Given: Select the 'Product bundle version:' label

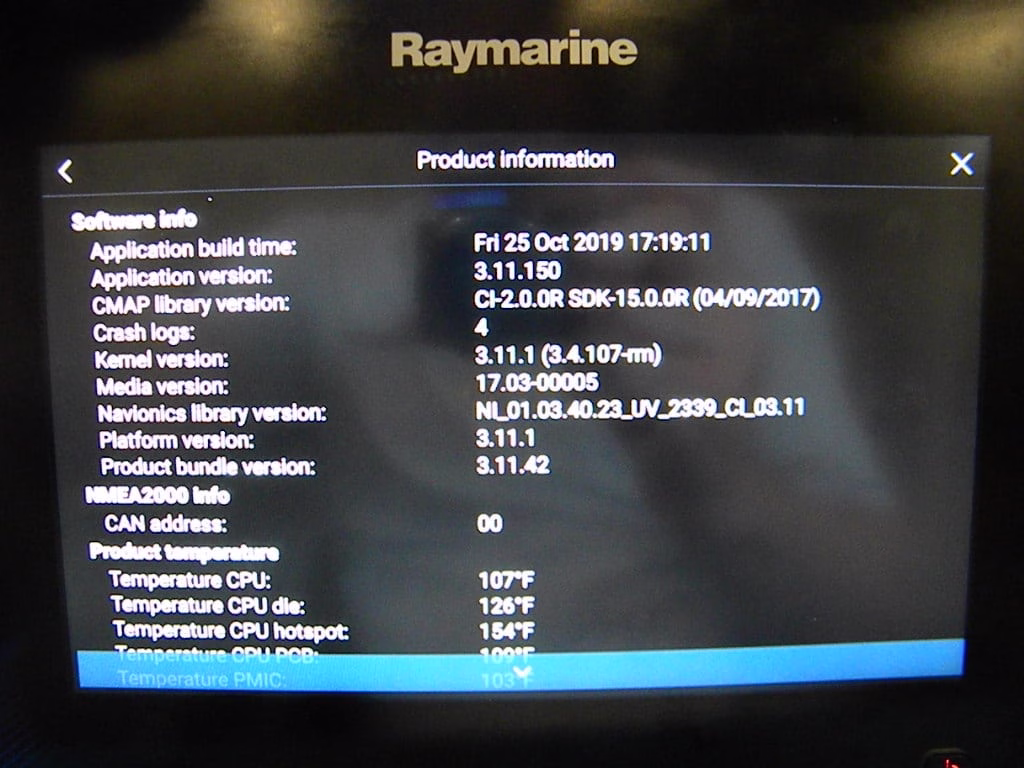Looking at the screenshot, I should tap(208, 467).
